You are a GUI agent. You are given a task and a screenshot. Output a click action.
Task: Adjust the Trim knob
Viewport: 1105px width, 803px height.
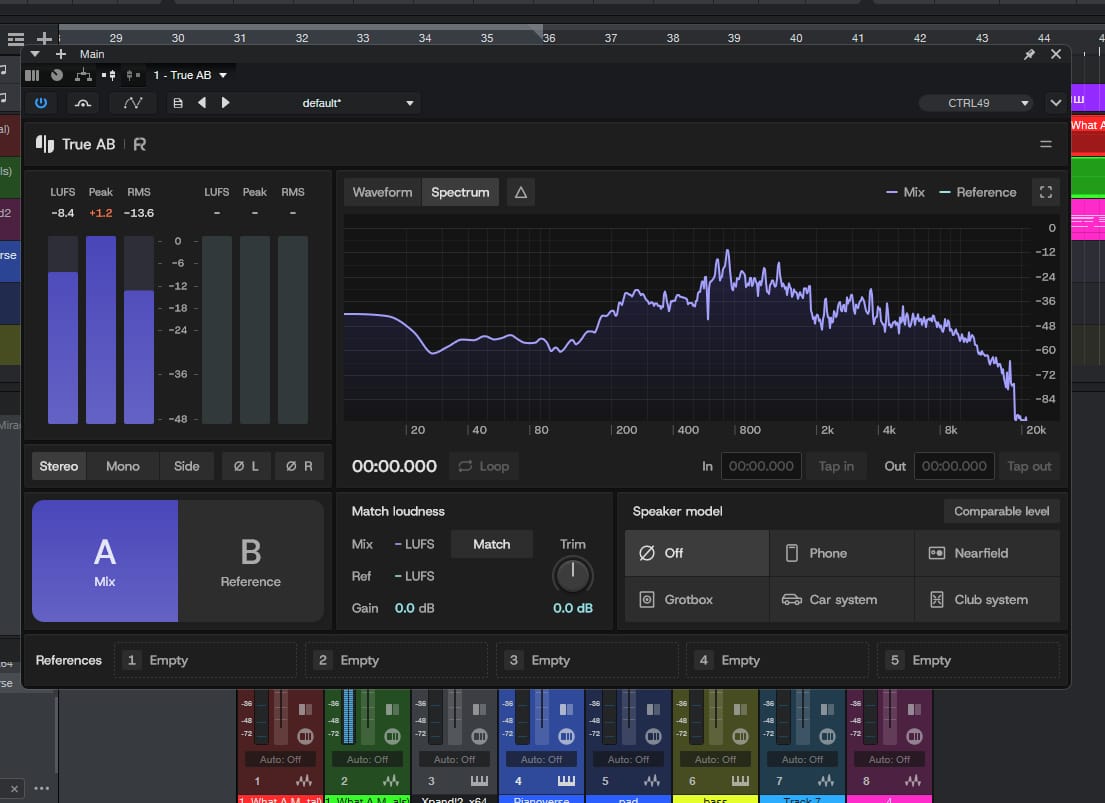pos(572,575)
